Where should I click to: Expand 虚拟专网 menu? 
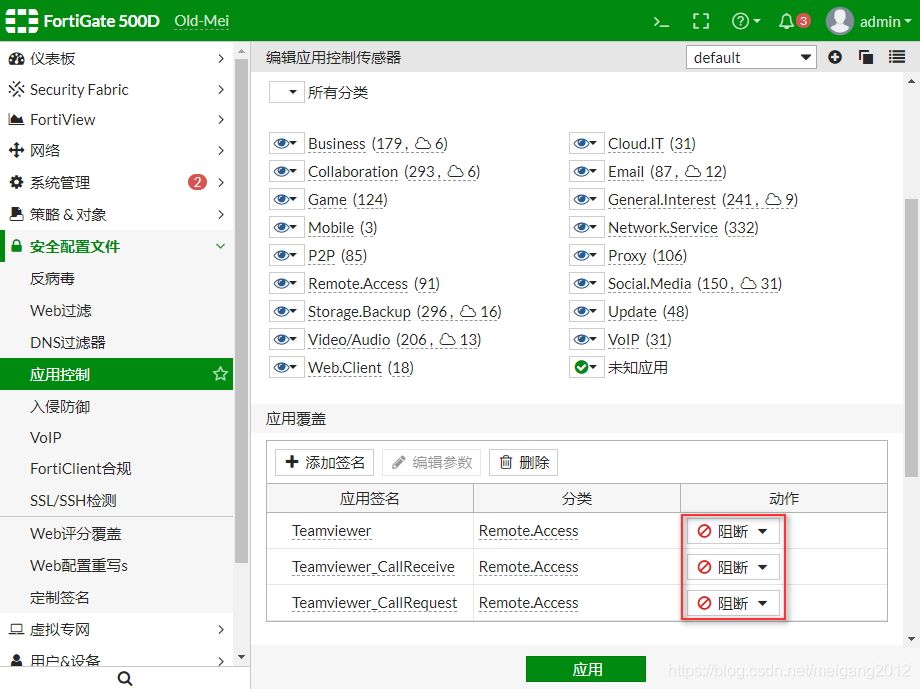click(x=117, y=629)
